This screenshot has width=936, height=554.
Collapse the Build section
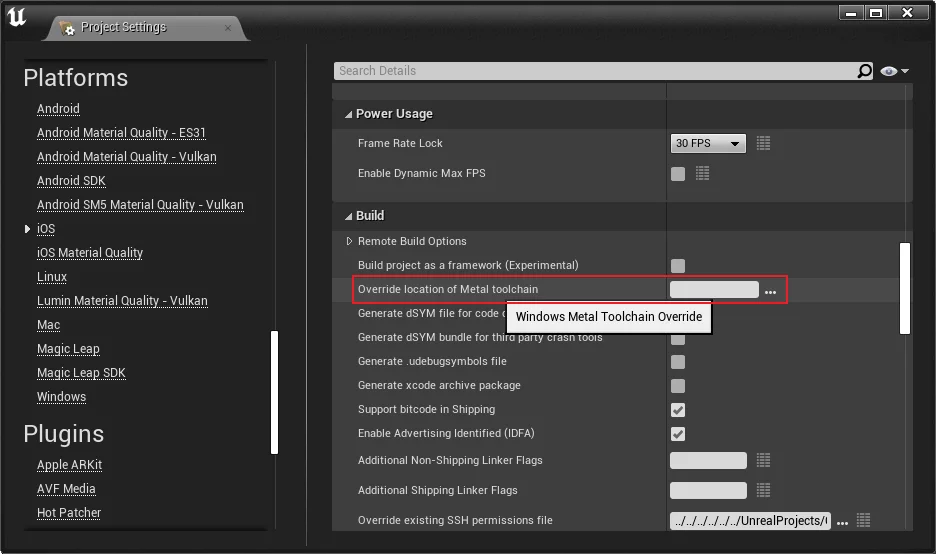[x=349, y=216]
